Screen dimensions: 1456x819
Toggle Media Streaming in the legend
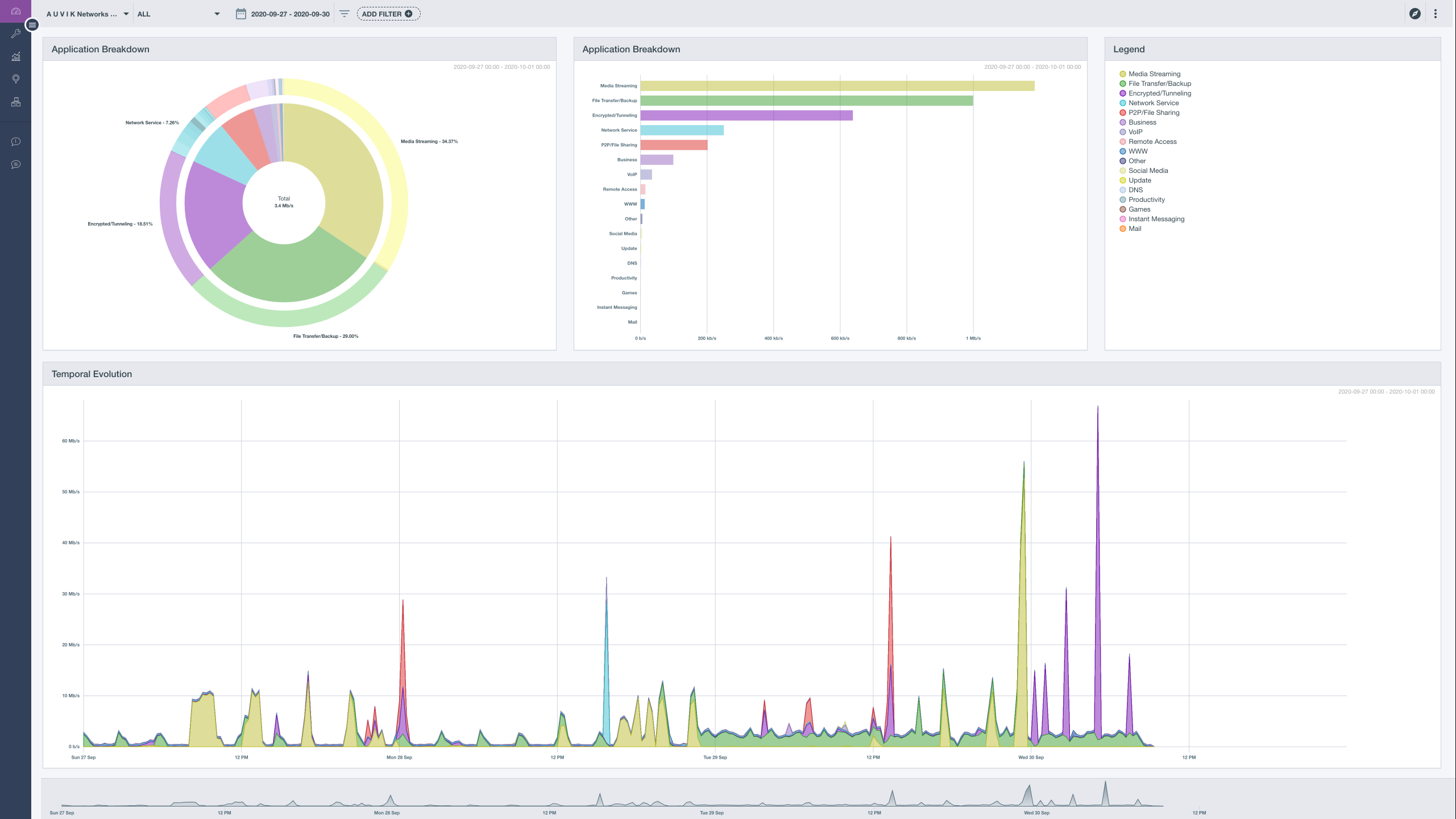[1154, 74]
